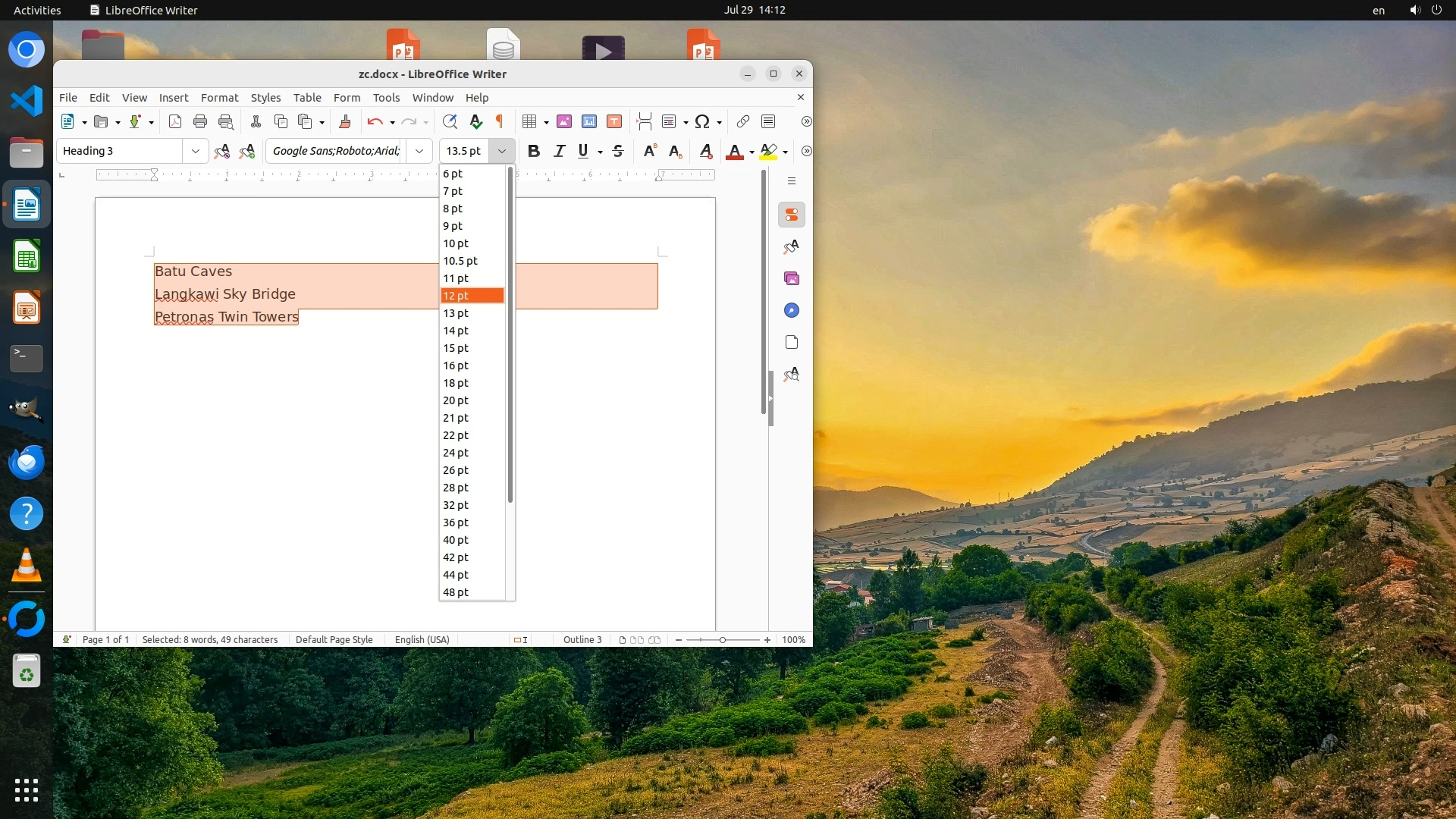
Task: Click the Insert Table icon
Action: (x=529, y=121)
